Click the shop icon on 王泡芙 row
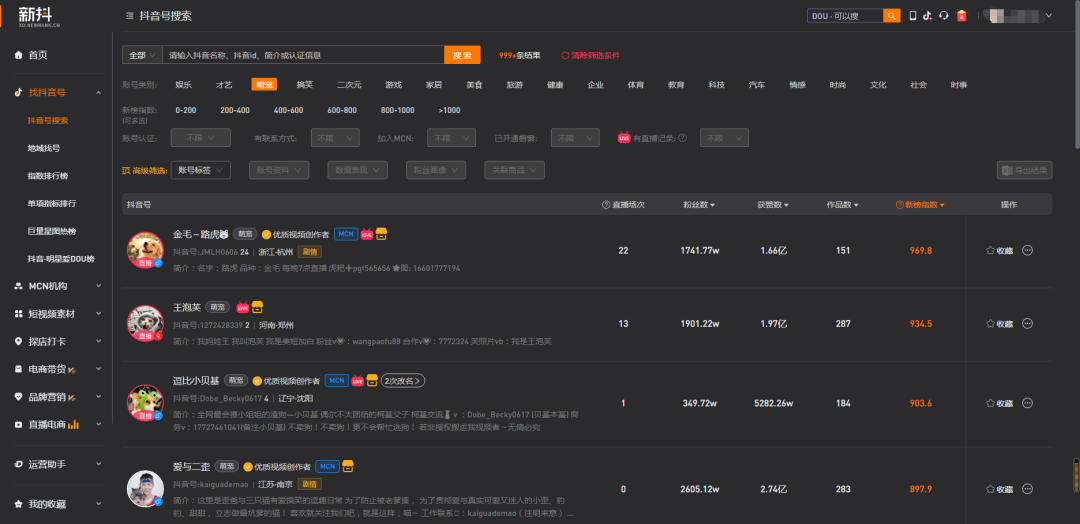The height and width of the screenshot is (524, 1080). pyautogui.click(x=257, y=307)
